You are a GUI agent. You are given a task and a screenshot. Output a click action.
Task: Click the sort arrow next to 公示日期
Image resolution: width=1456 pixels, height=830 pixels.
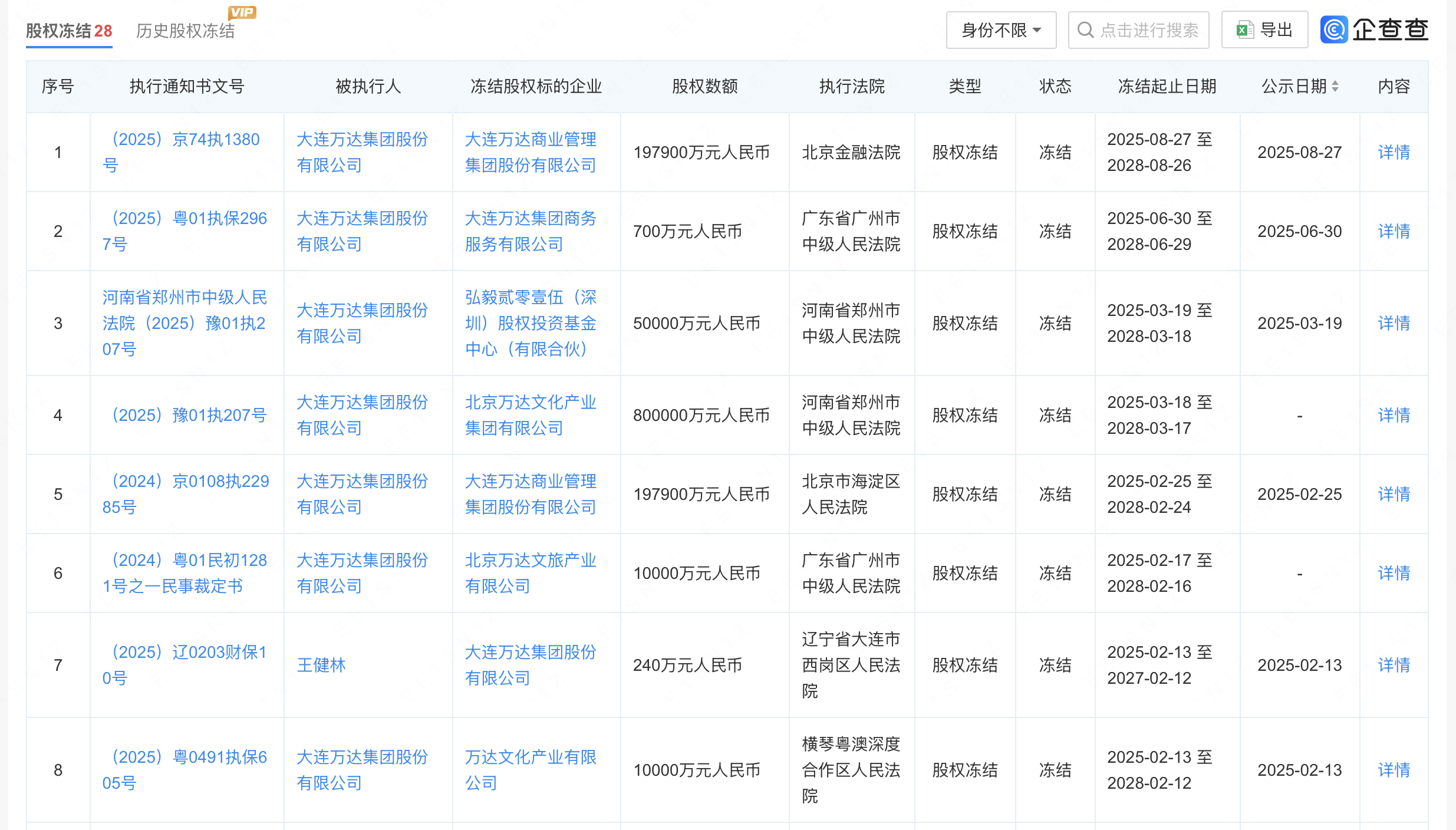pos(1336,87)
